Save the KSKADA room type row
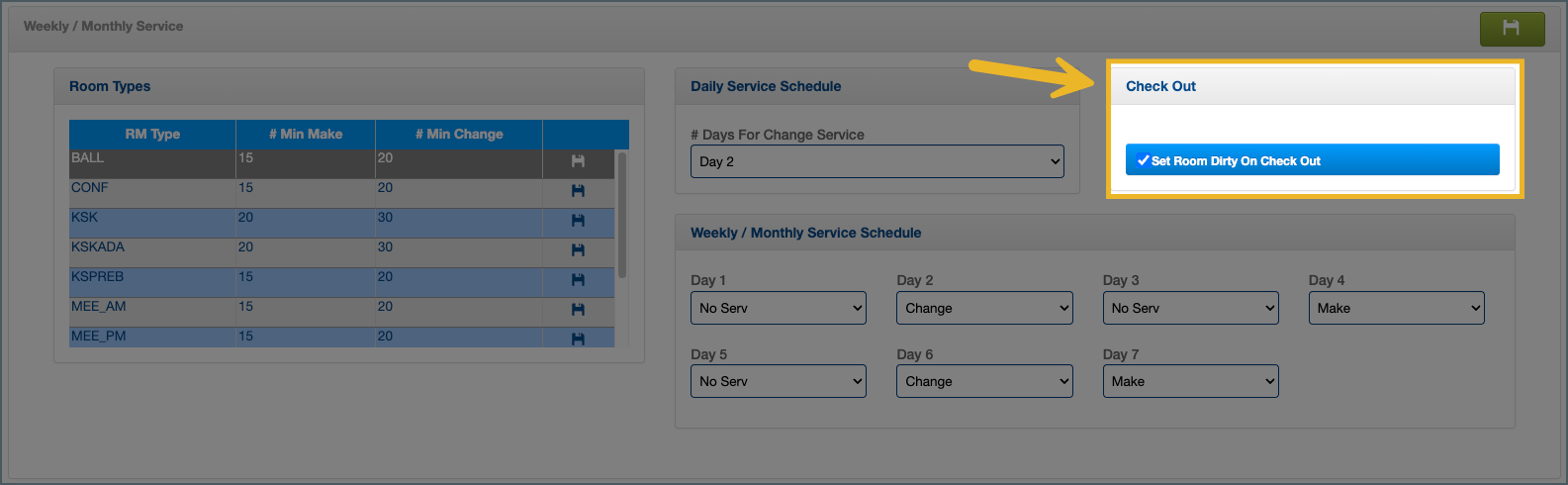The height and width of the screenshot is (485, 1568). [x=579, y=250]
